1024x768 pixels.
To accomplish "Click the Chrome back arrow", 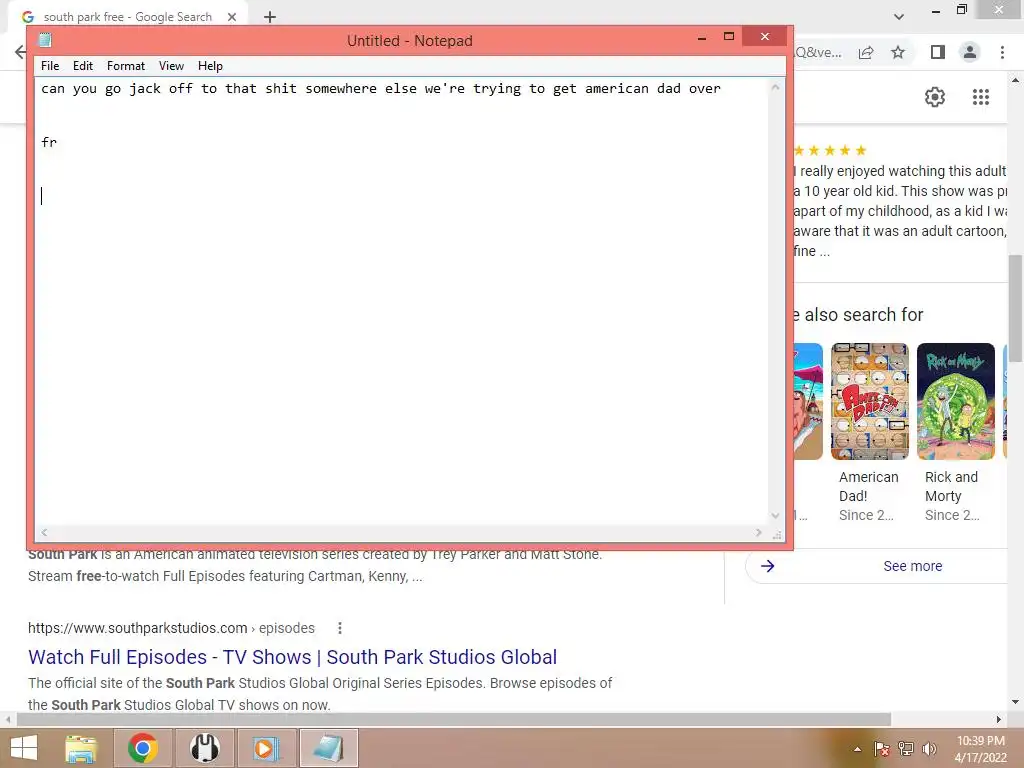I will 21,52.
